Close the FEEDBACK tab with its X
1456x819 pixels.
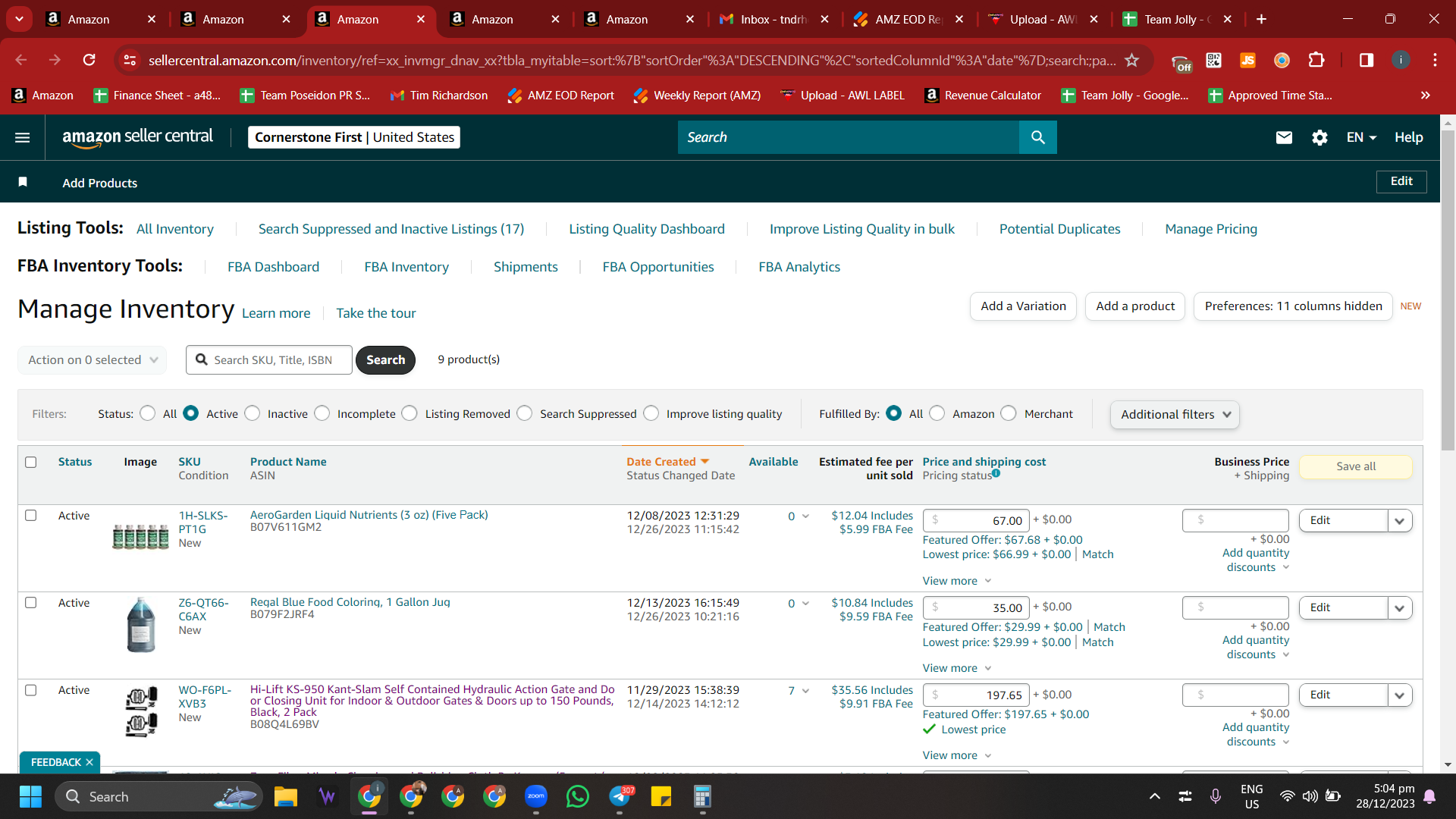pos(89,762)
